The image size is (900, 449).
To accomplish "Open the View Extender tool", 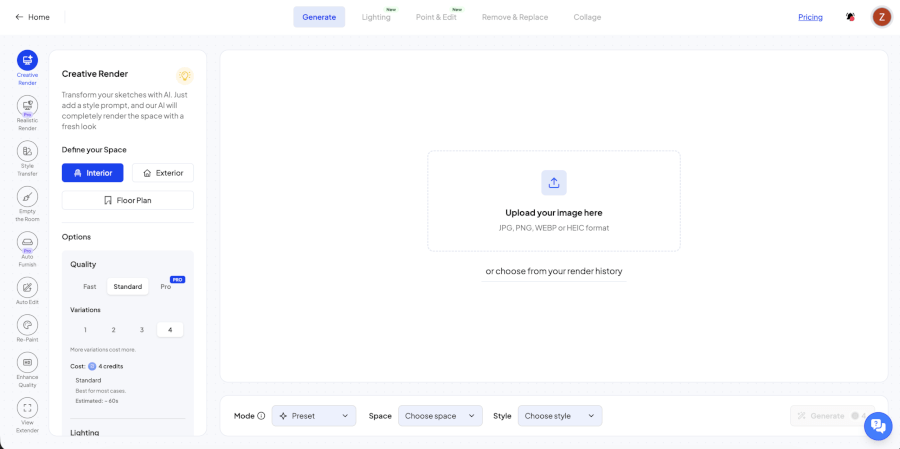I will pyautogui.click(x=27, y=408).
